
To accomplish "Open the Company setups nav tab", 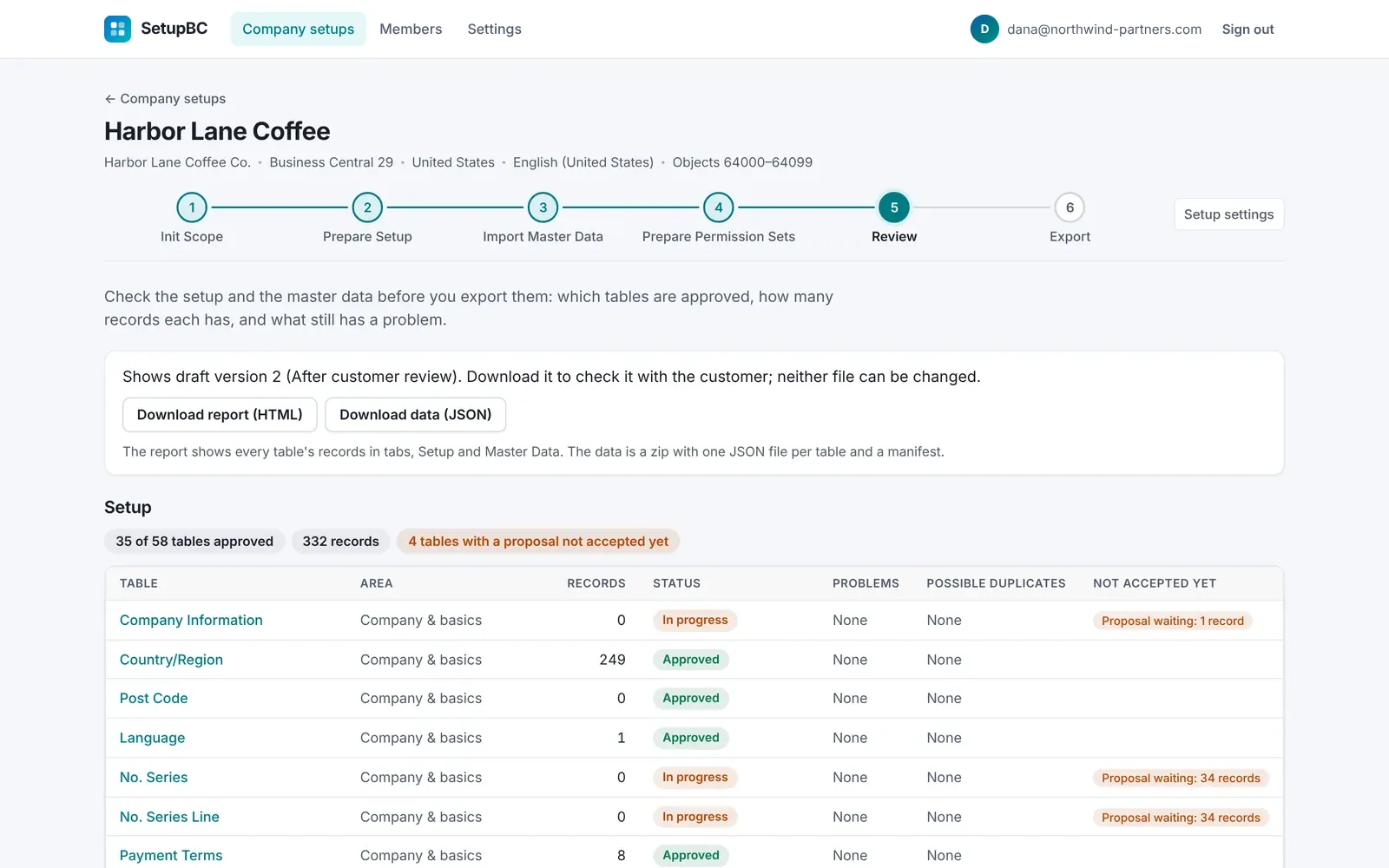I will [x=298, y=29].
